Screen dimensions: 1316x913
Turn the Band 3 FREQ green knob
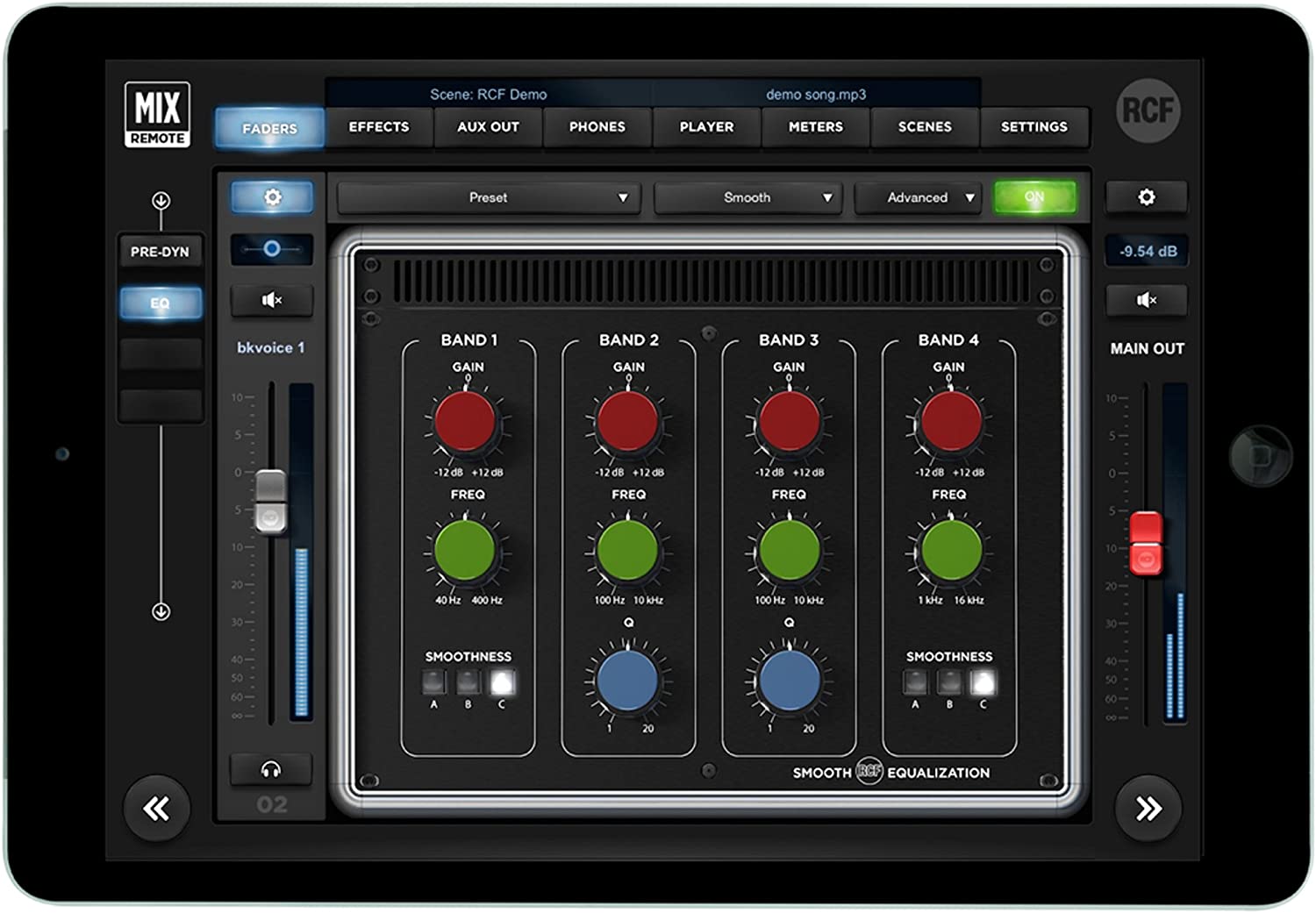coord(789,550)
